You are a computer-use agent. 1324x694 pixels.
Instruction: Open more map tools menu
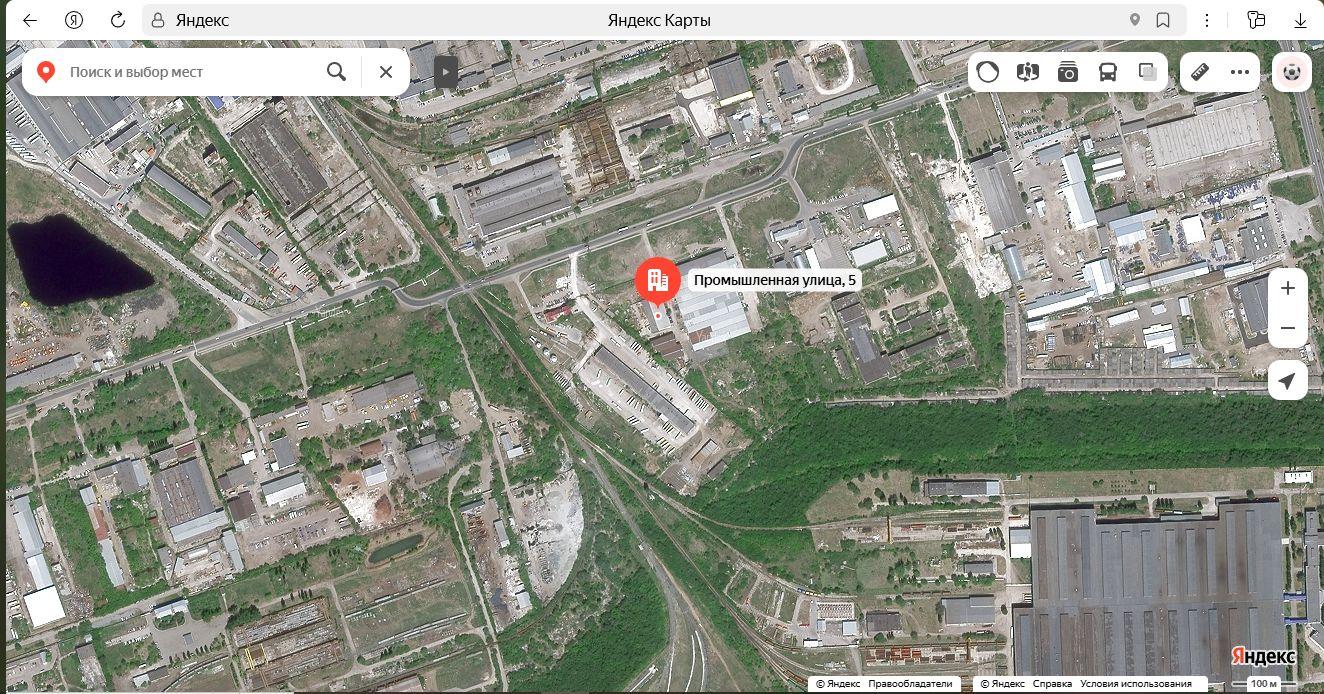pos(1240,72)
